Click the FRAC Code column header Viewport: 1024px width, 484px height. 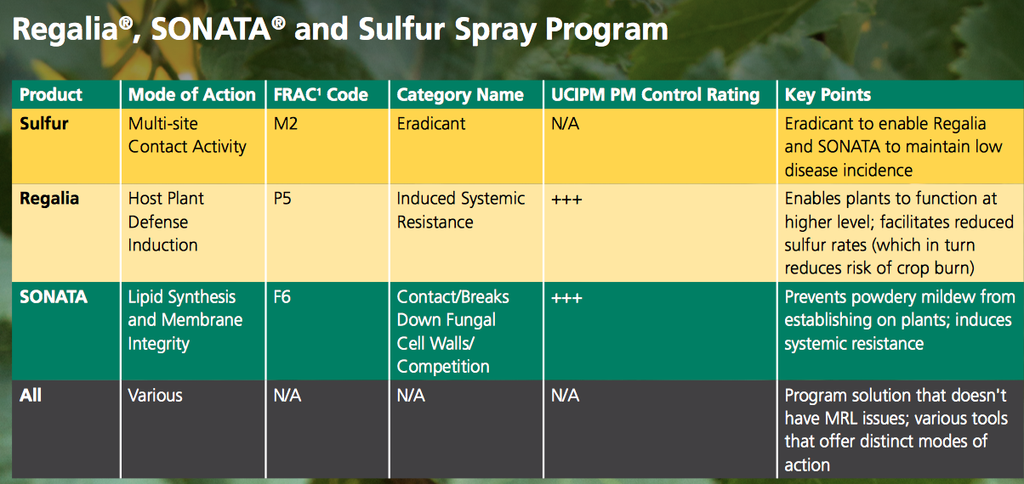321,95
